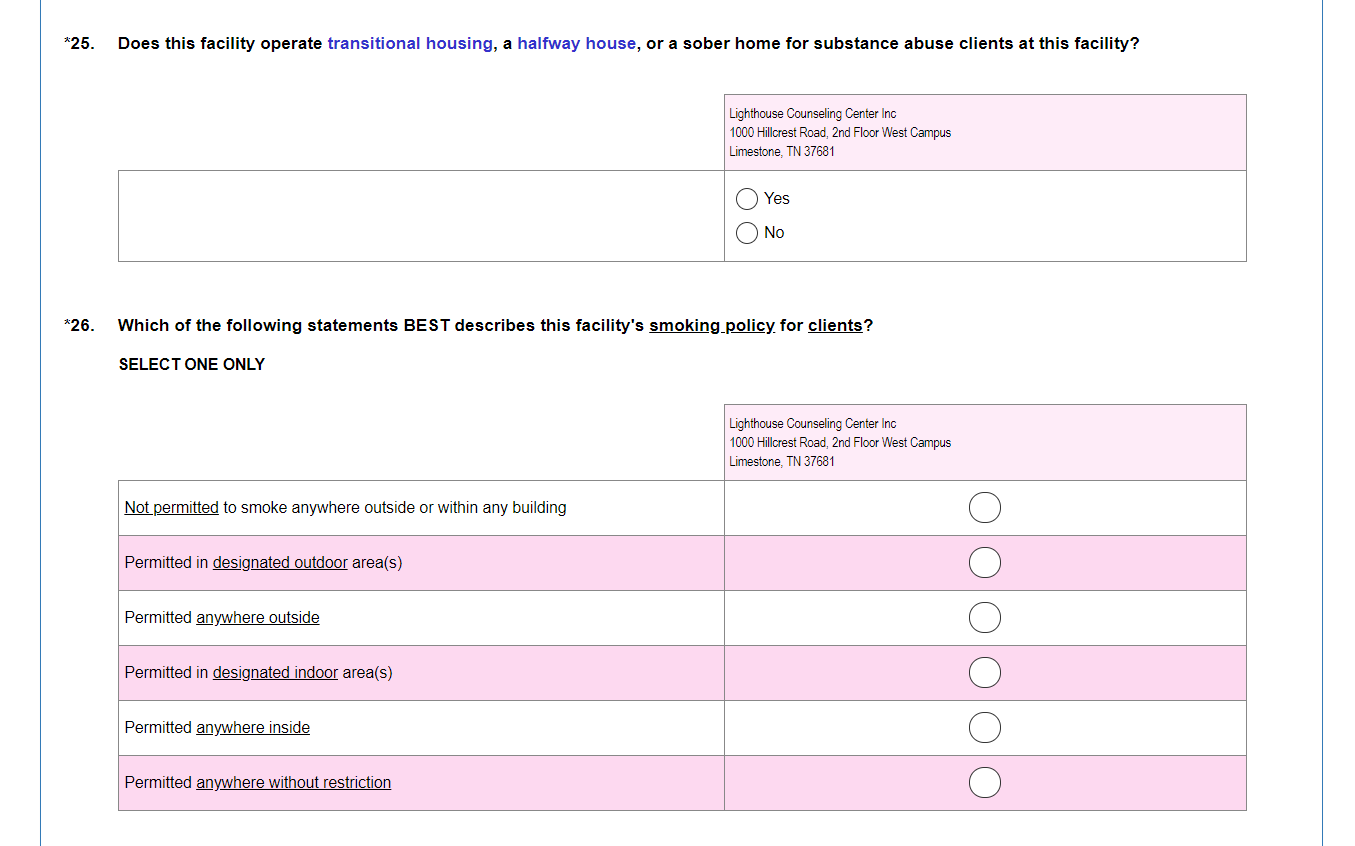Click the anywhere outside underlined text
The image size is (1355, 846).
point(257,618)
